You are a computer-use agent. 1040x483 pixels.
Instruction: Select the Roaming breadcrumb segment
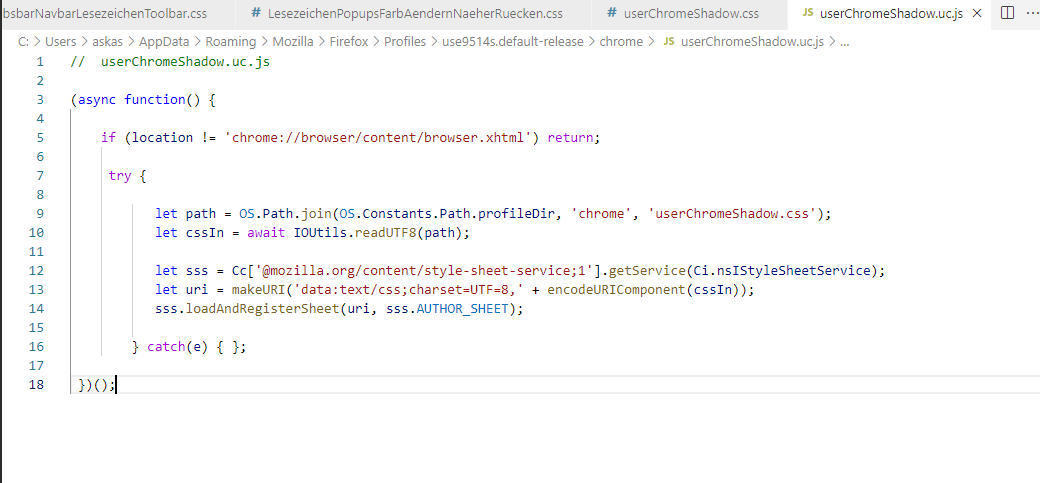(x=230, y=42)
